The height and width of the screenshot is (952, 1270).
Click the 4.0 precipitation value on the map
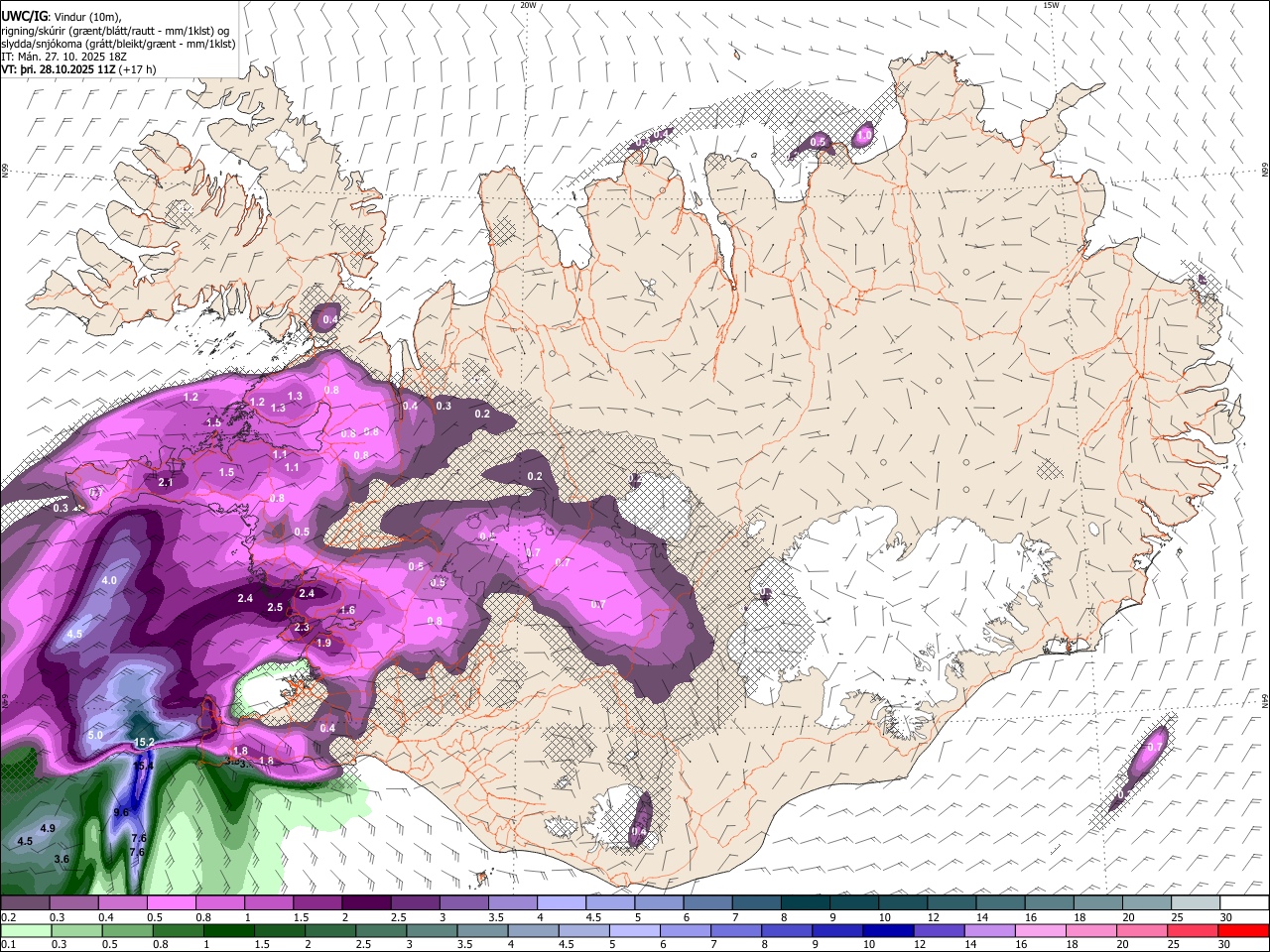pyautogui.click(x=109, y=580)
